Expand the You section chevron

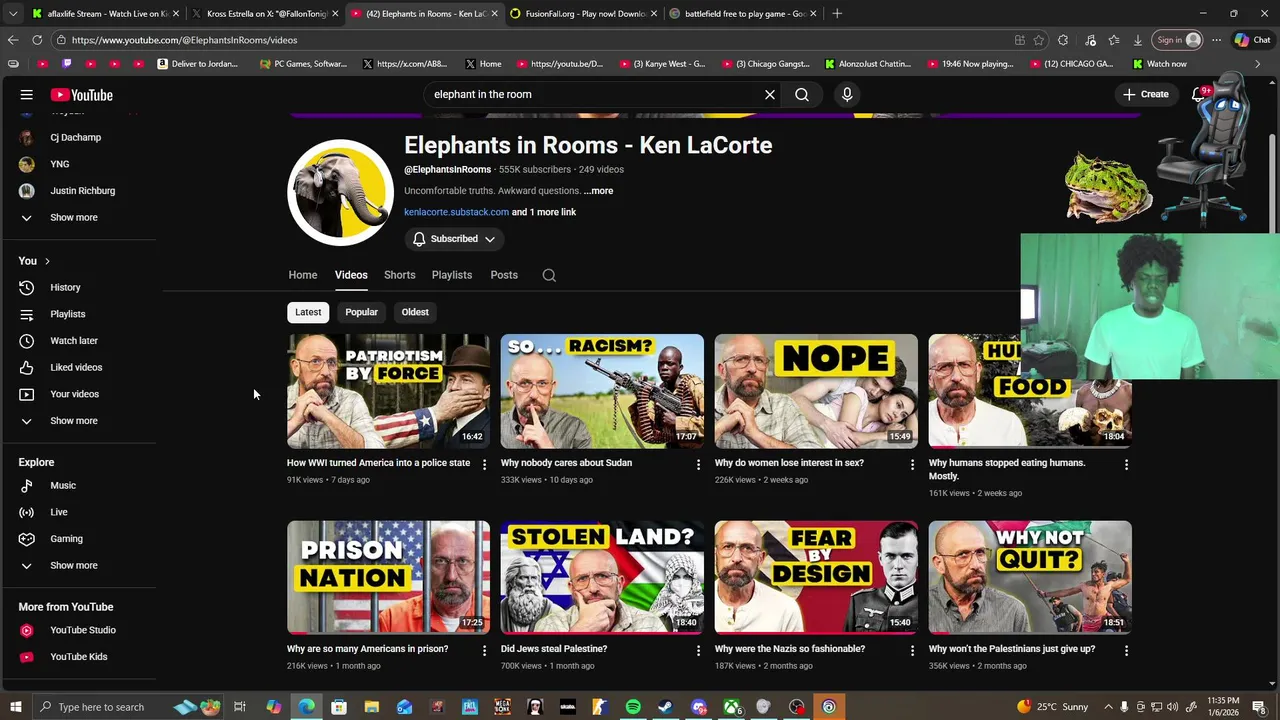coord(47,261)
